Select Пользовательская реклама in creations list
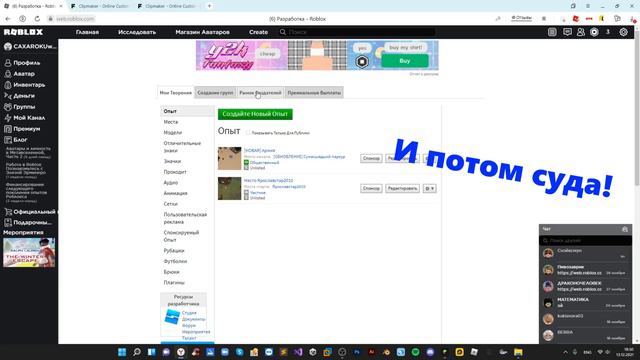The image size is (640, 360). coord(185,218)
